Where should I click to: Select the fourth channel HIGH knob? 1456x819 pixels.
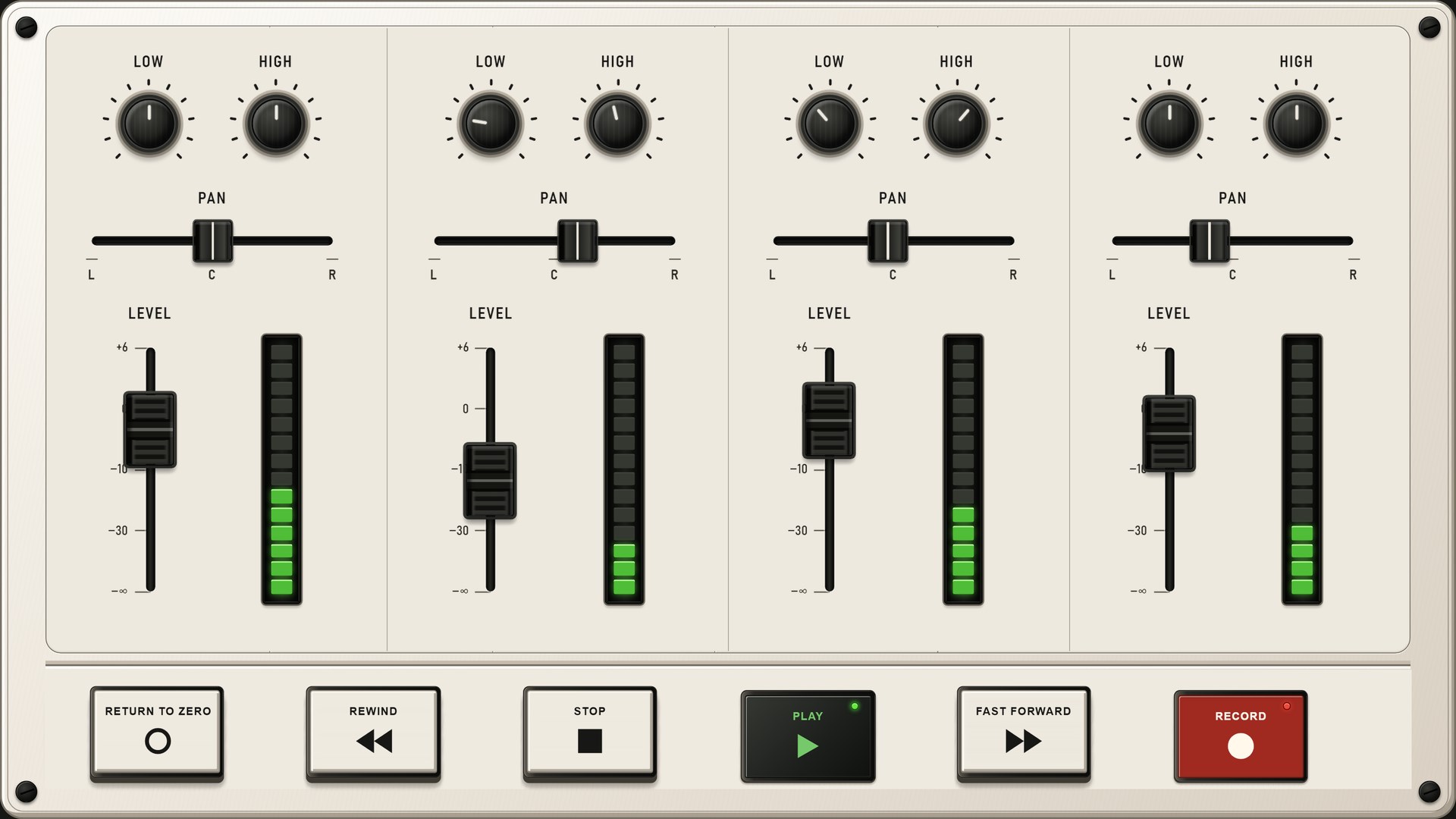pyautogui.click(x=1297, y=124)
